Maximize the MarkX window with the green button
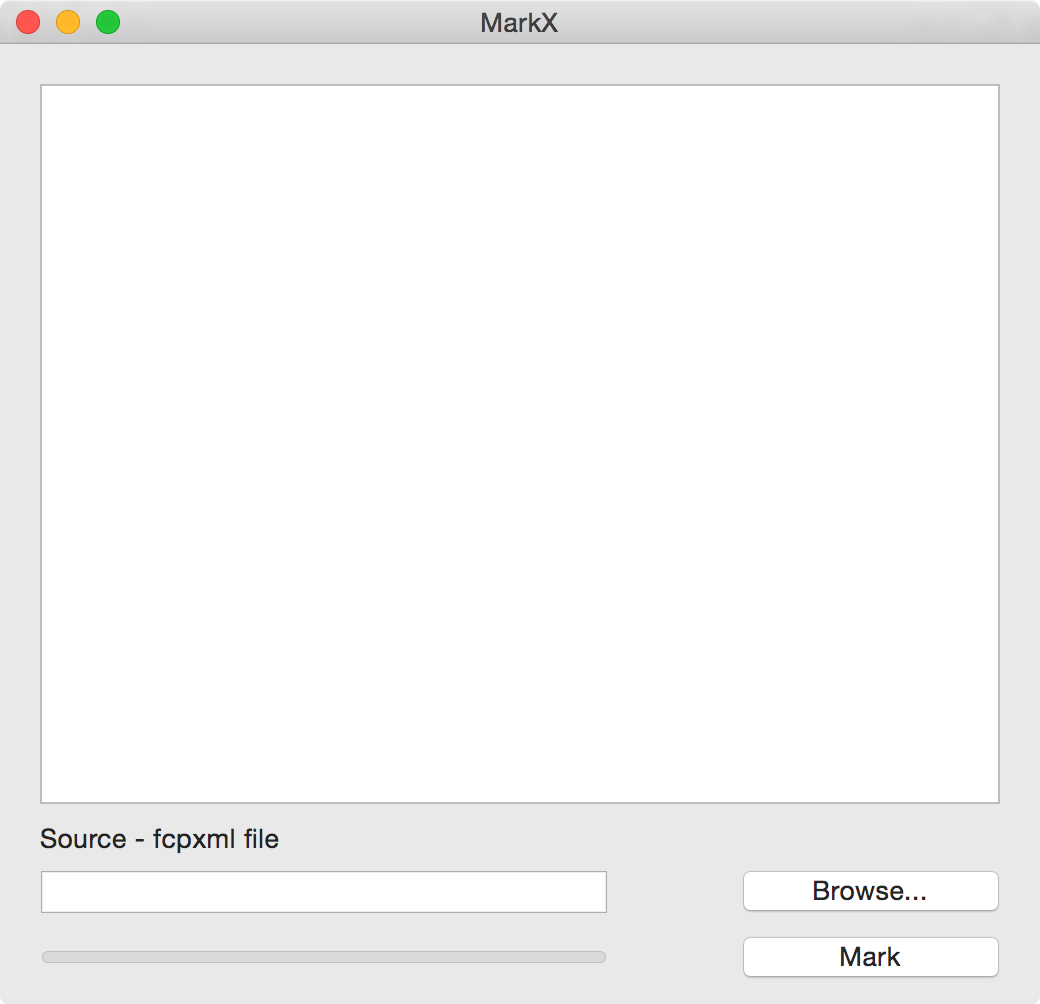 tap(108, 22)
